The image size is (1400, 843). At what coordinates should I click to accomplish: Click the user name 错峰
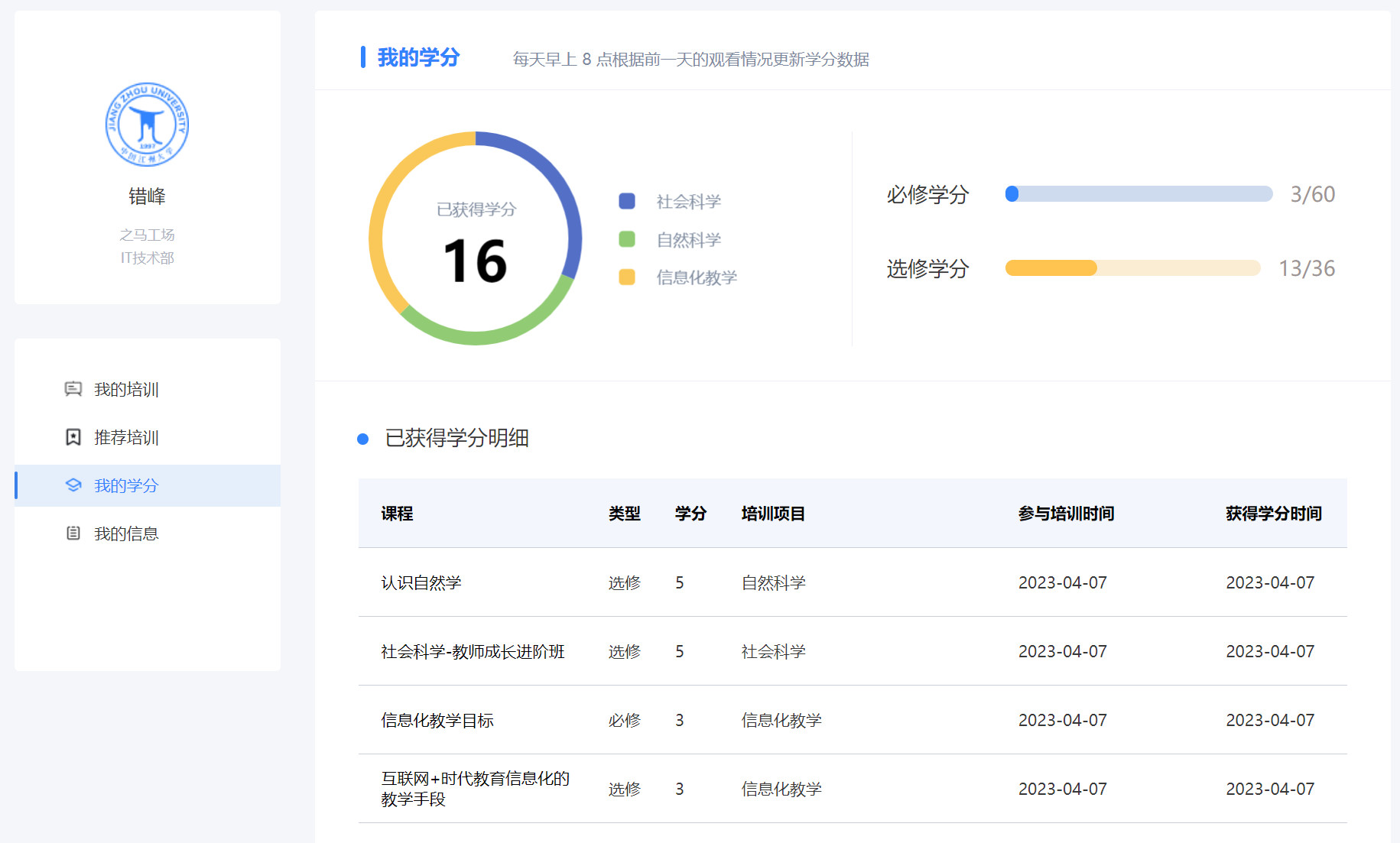147,196
